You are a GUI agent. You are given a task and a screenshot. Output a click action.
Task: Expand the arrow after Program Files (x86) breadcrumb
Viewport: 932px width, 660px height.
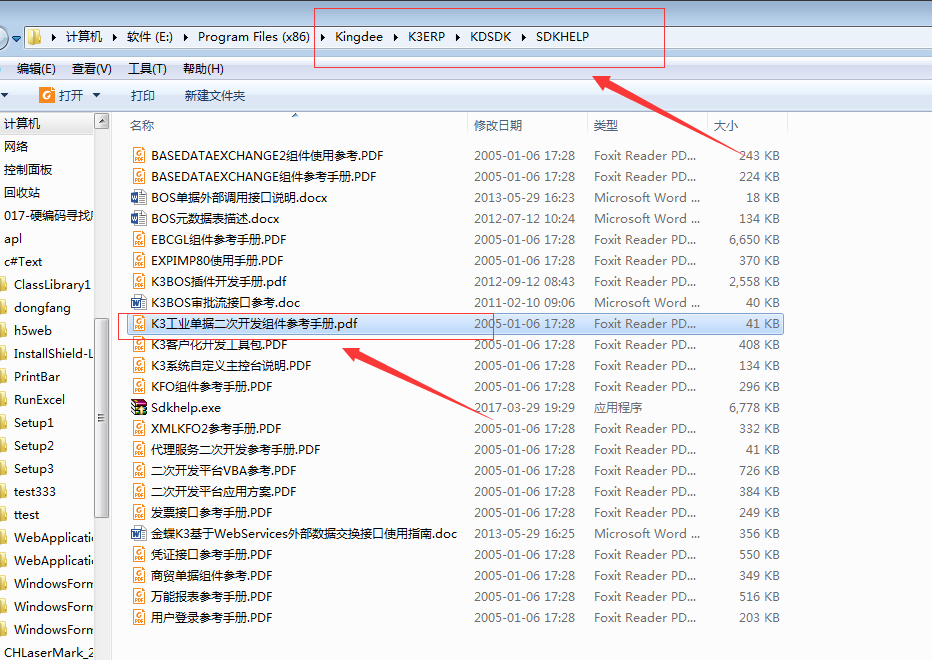[323, 37]
